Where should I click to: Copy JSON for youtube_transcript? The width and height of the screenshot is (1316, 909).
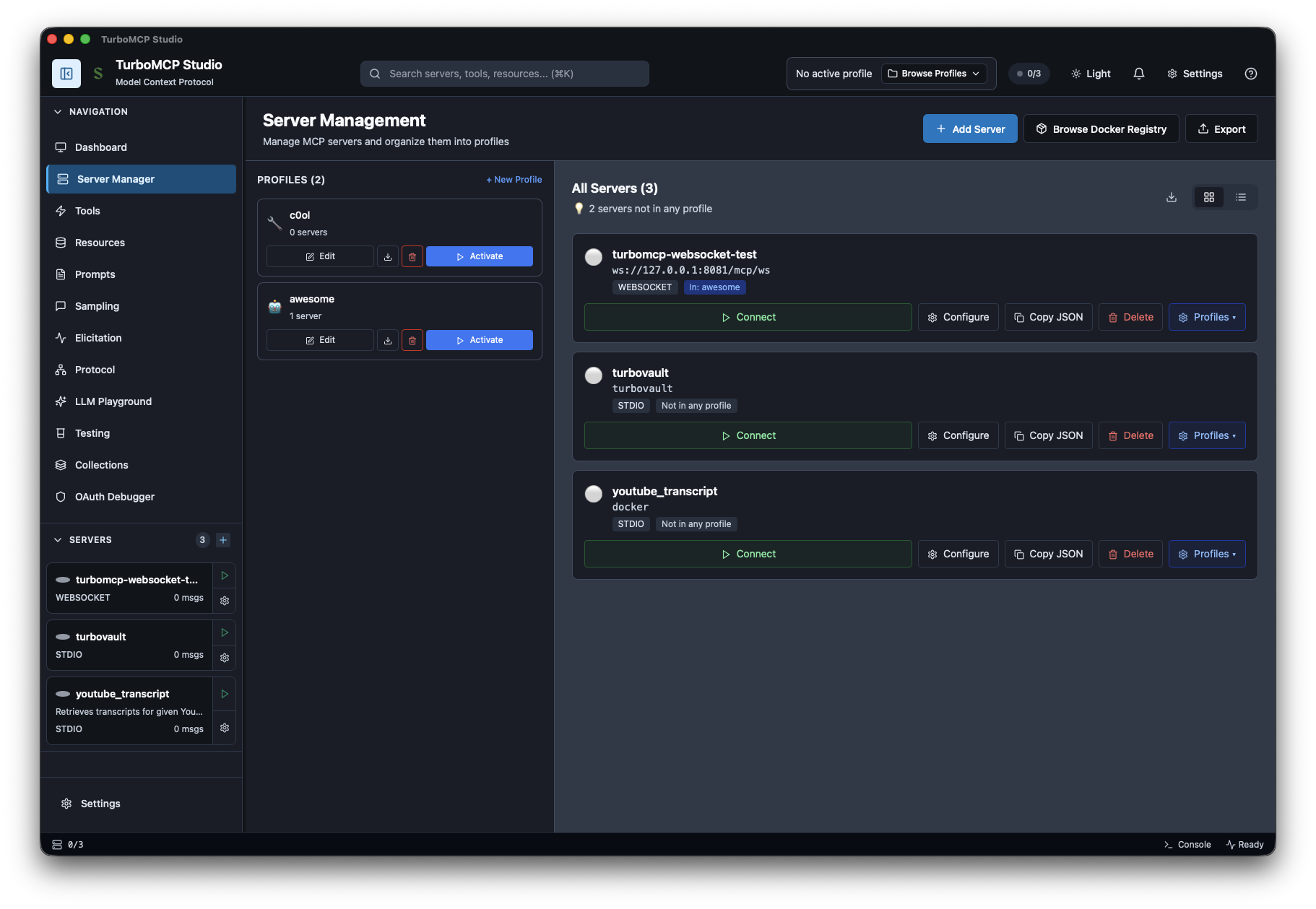click(x=1049, y=554)
